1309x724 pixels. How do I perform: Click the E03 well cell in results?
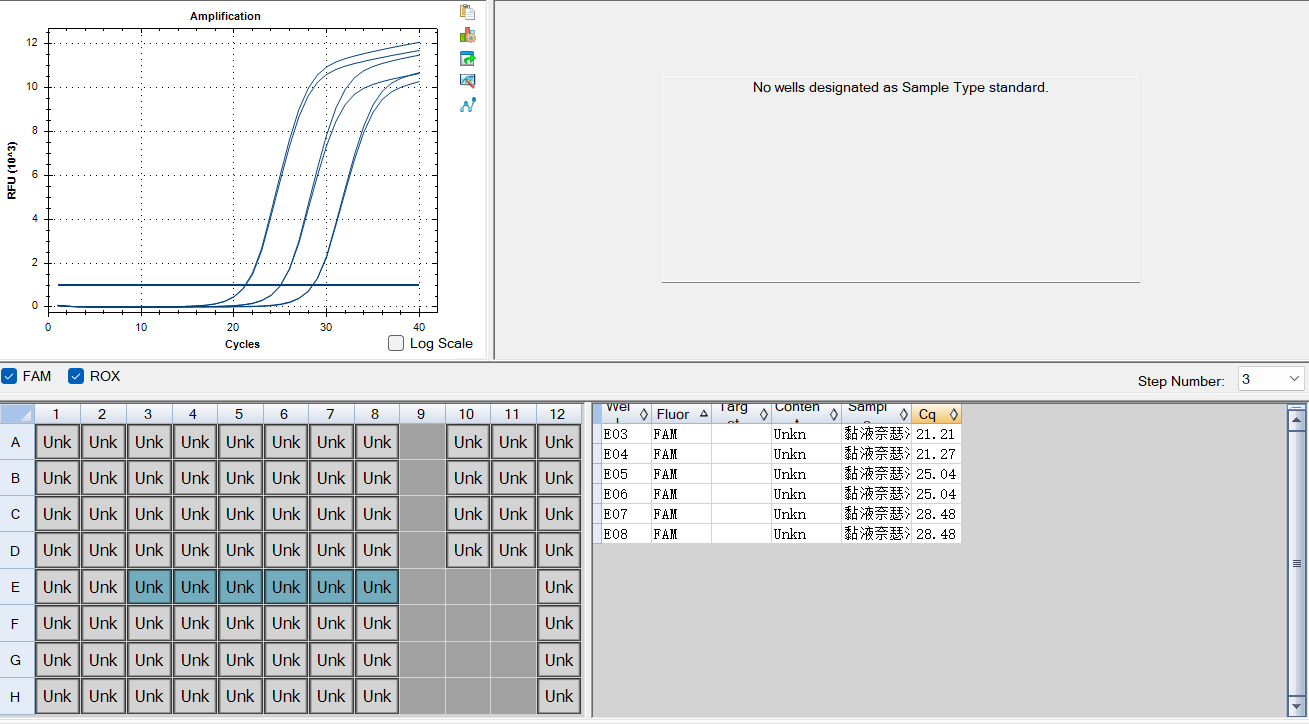(627, 434)
